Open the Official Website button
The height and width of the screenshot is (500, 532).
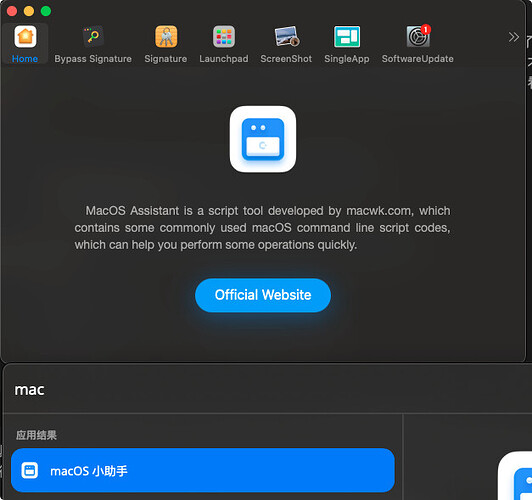(x=263, y=295)
